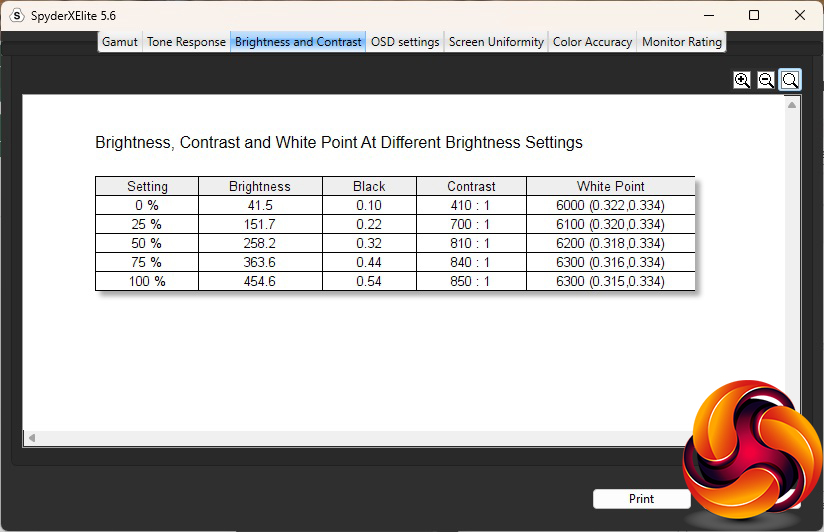Click the report's scroll up arrow
Viewport: 824px width, 532px height.
point(792,105)
